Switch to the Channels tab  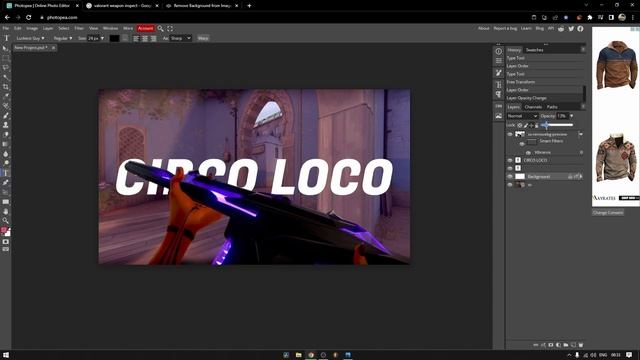click(x=533, y=107)
